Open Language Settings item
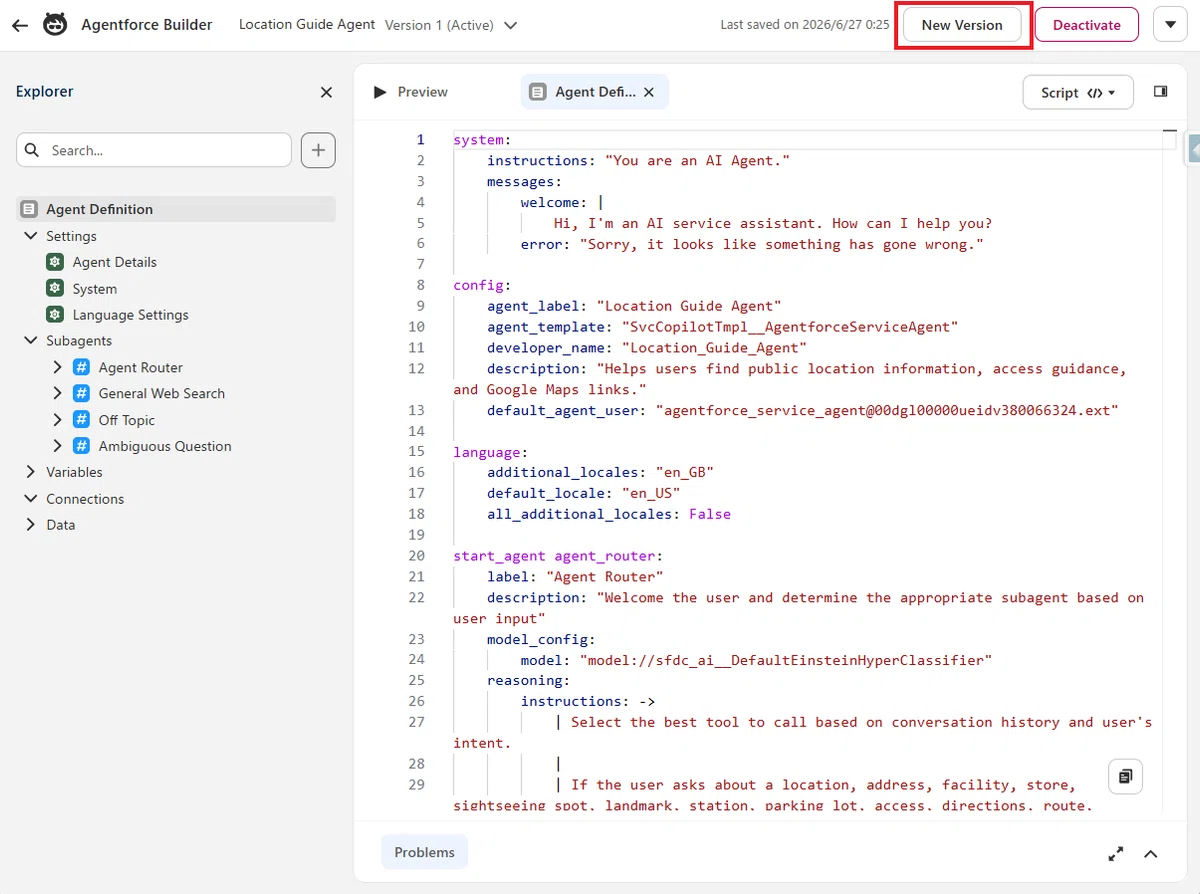 (x=131, y=315)
